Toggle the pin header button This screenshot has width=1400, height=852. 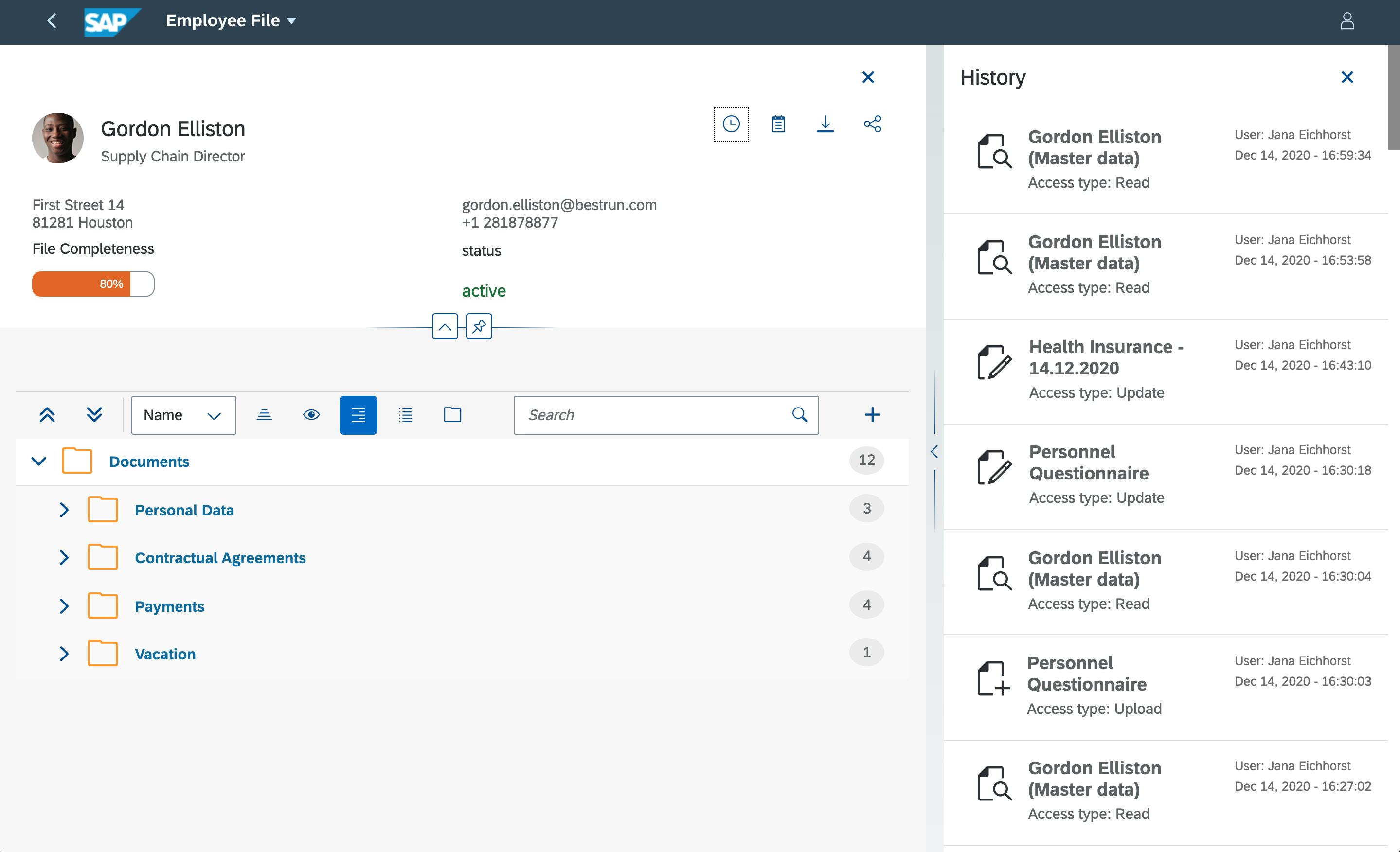click(479, 327)
